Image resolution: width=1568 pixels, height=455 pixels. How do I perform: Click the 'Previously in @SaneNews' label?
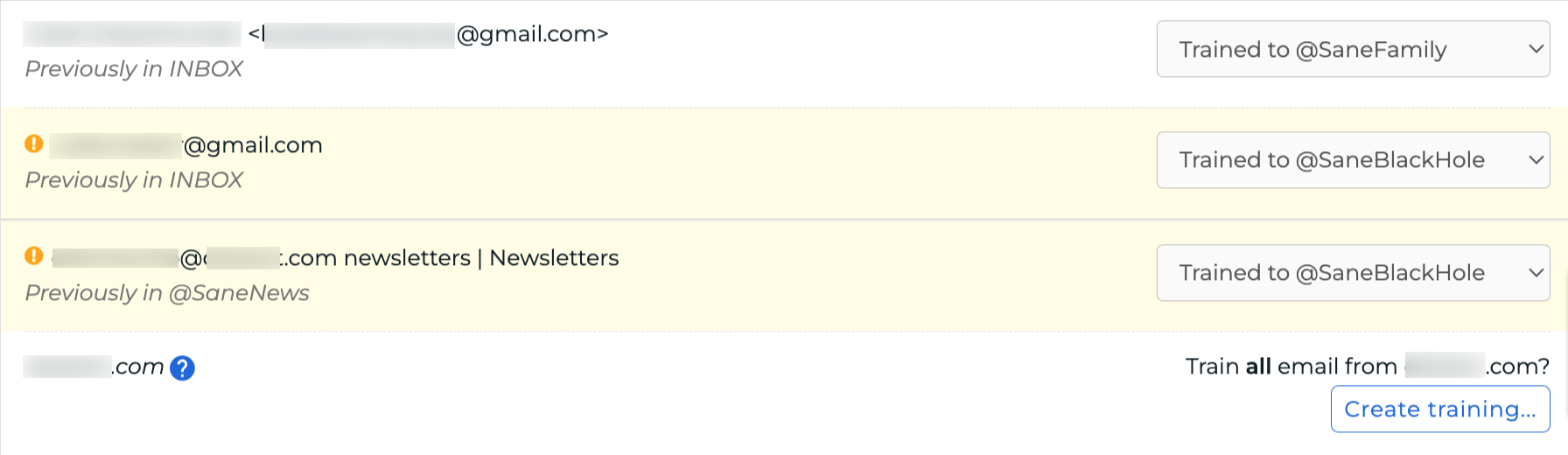pos(167,293)
